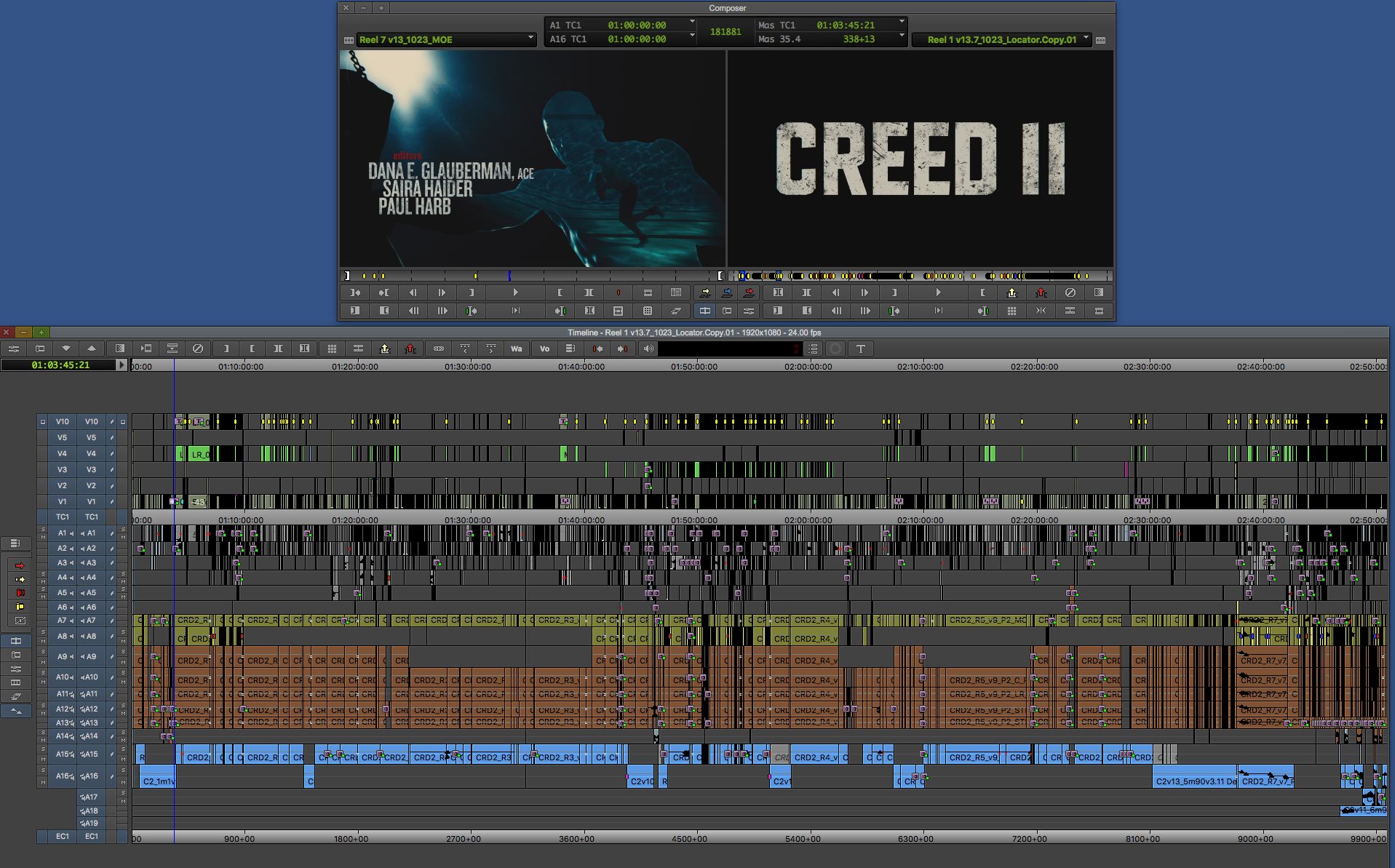Select the record-side V1 track button
The image size is (1395, 868).
(91, 501)
